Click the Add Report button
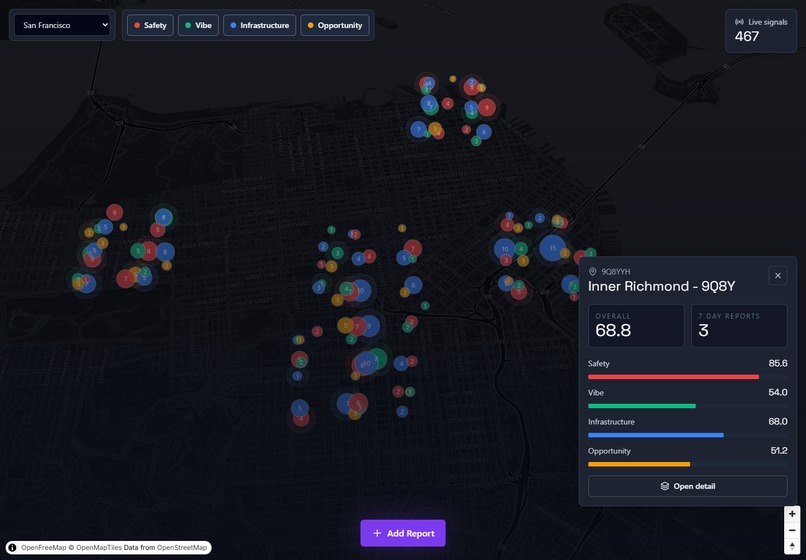Viewport: 806px width, 560px height. [x=403, y=533]
